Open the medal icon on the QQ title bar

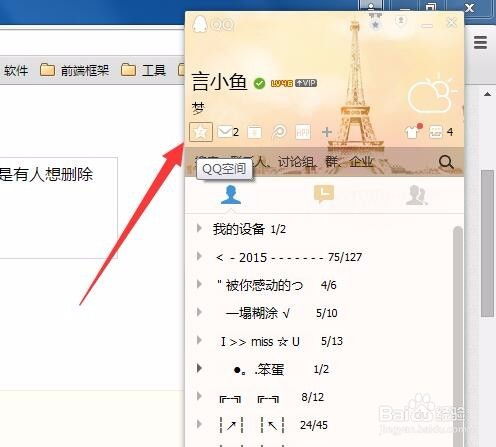[375, 22]
